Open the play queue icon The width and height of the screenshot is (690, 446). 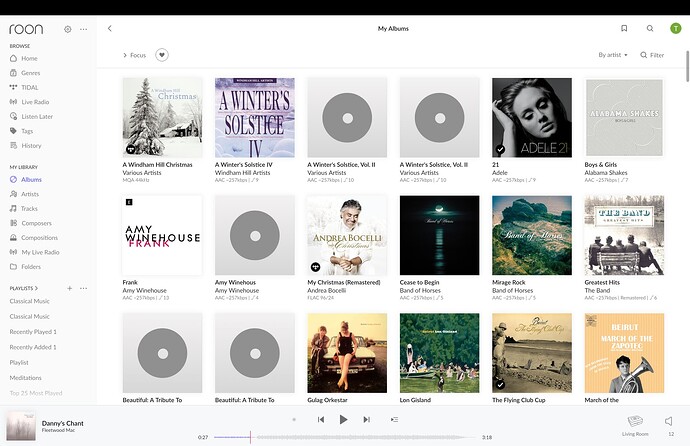point(394,420)
